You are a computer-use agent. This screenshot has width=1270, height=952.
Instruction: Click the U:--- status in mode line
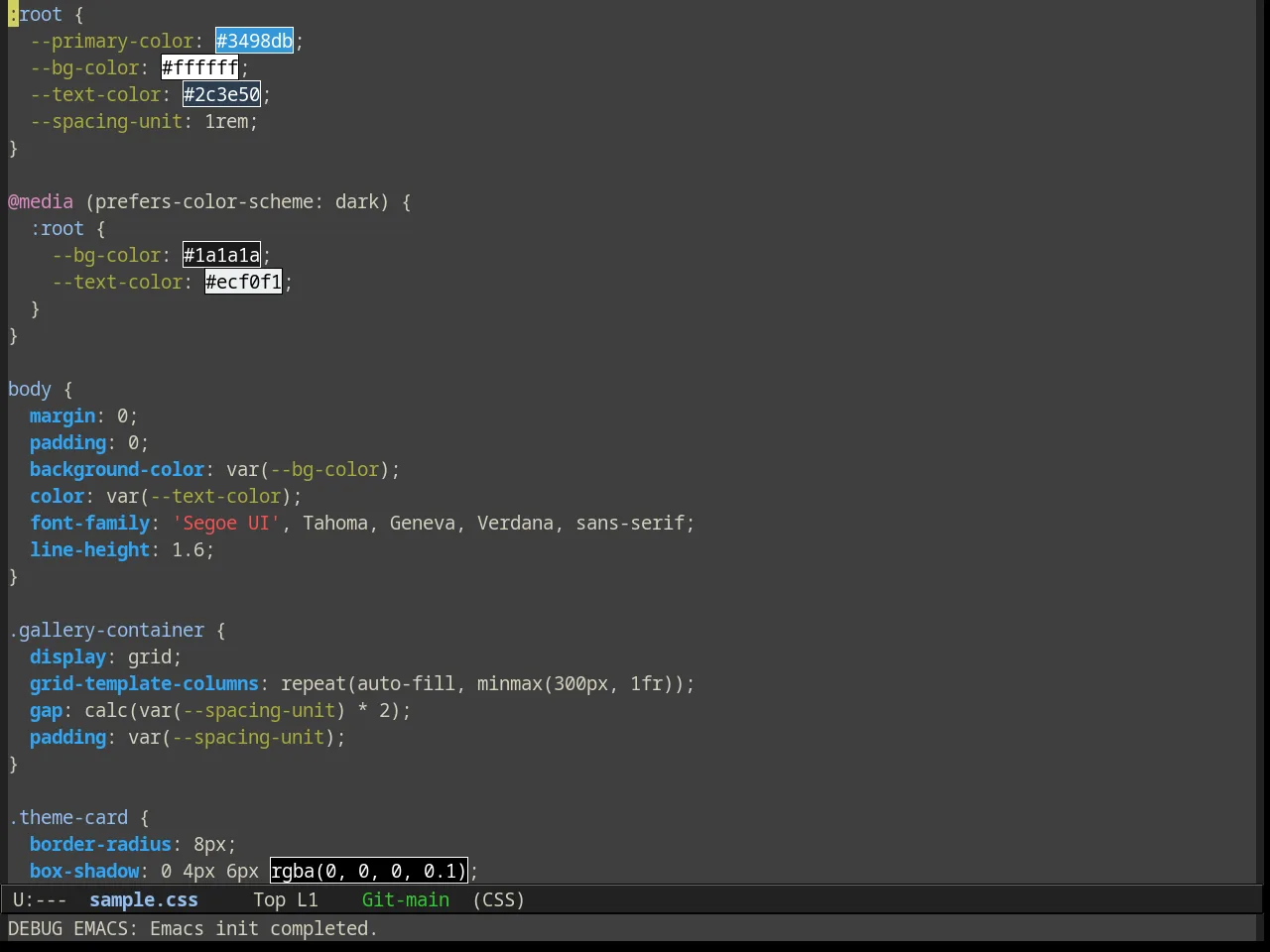[x=40, y=899]
